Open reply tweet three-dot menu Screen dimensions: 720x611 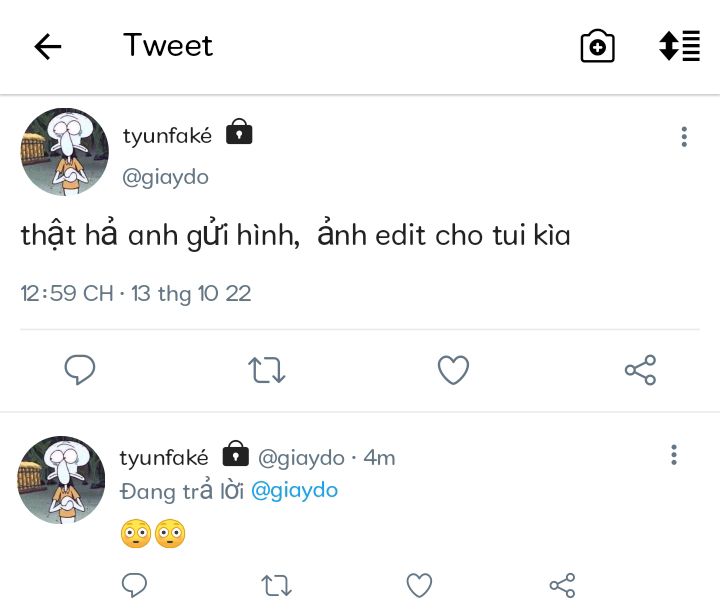674,456
